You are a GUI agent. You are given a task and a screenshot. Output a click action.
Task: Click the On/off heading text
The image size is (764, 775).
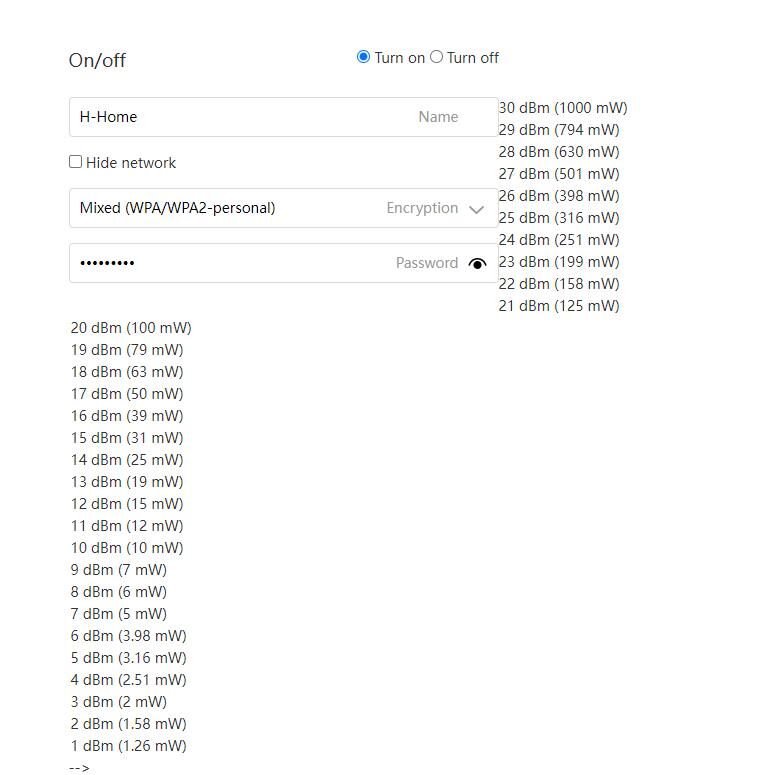(97, 60)
